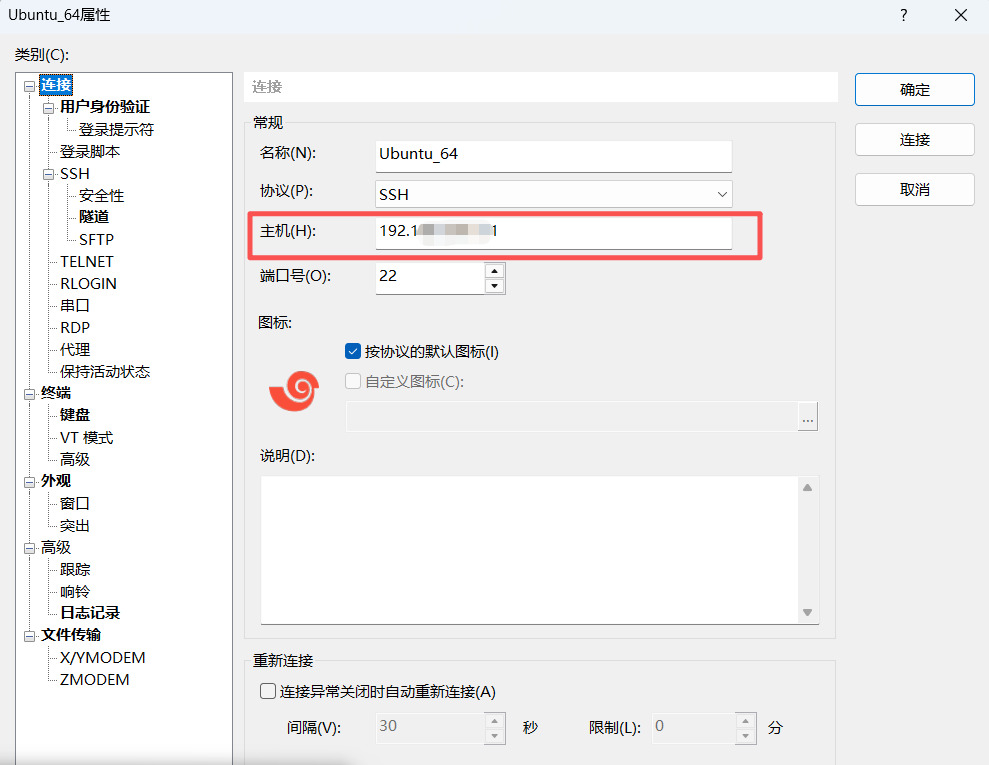Viewport: 989px width, 765px height.
Task: Select 登录脚本 in the category tree
Action: click(x=90, y=151)
